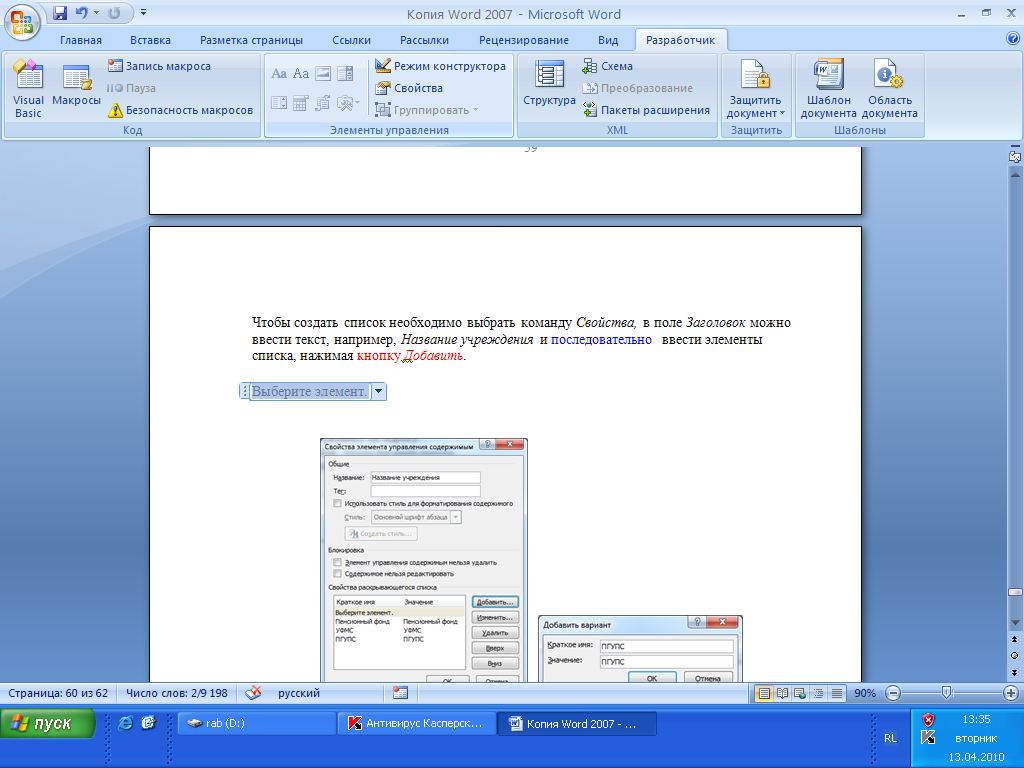Insert date picker control icon

[x=301, y=103]
